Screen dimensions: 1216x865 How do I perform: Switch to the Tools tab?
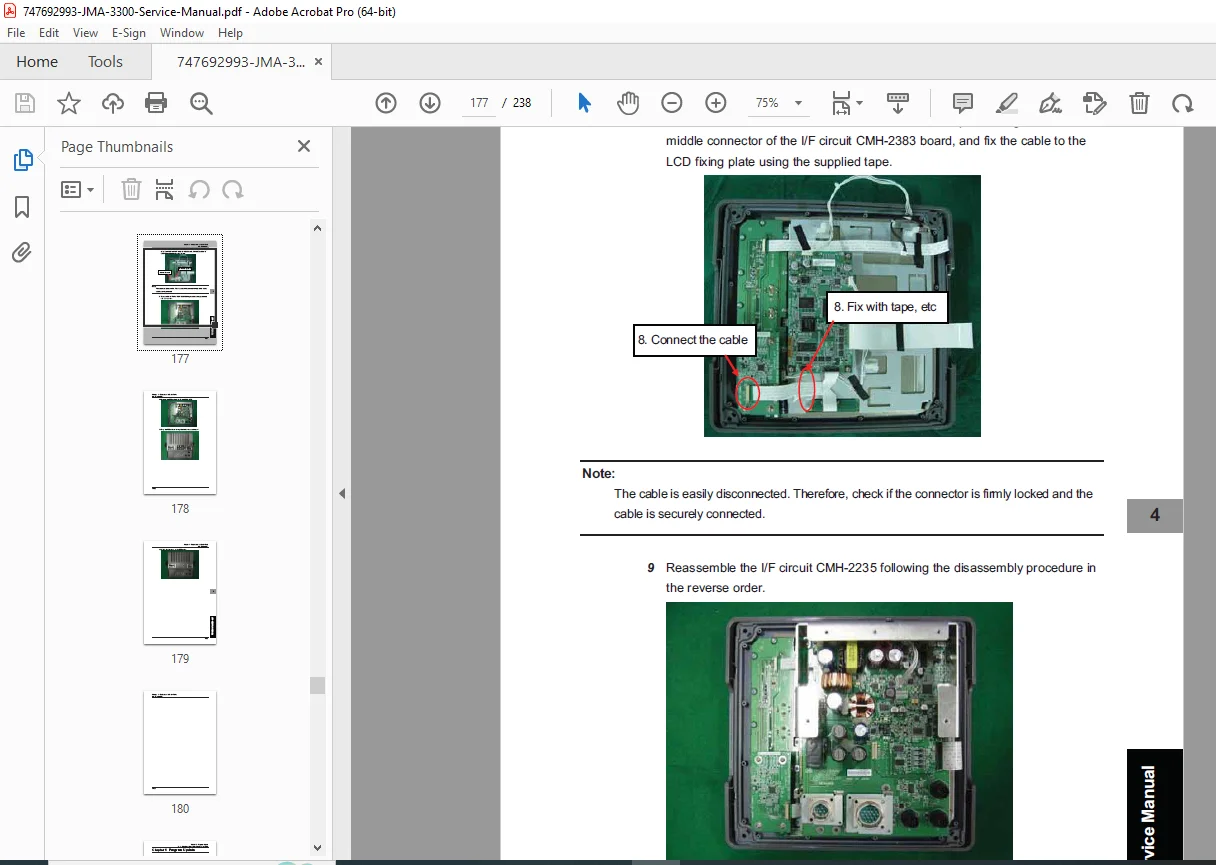coord(105,62)
